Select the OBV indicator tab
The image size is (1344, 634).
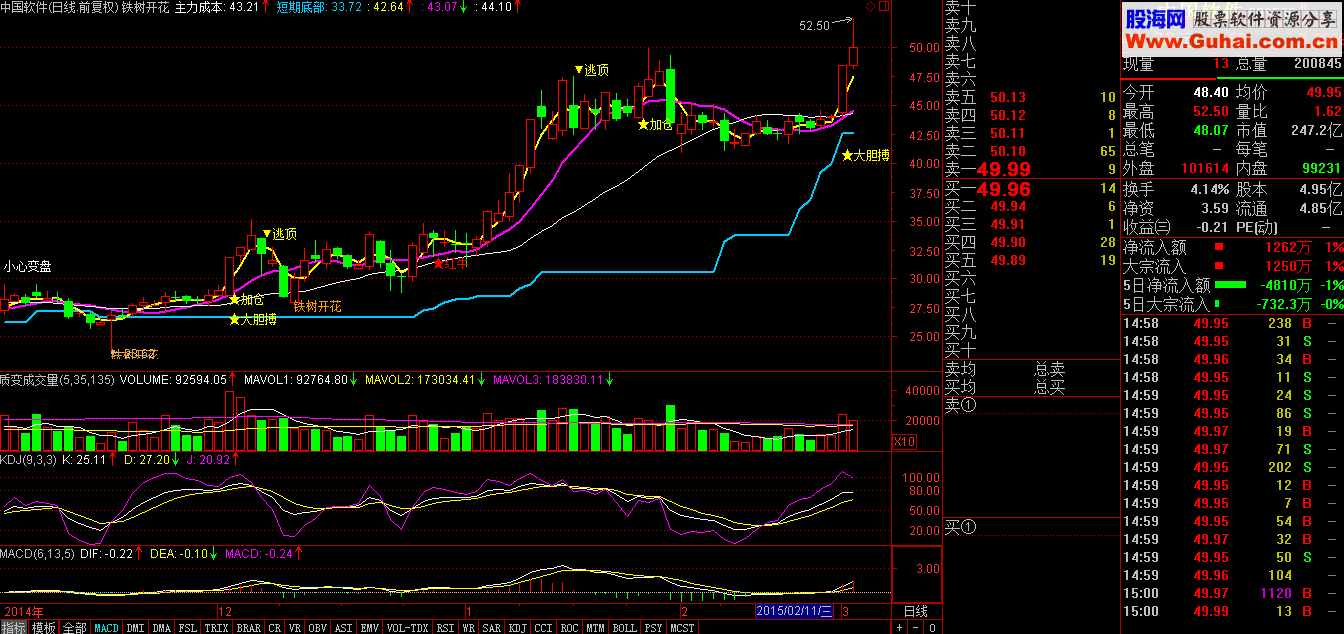click(x=318, y=627)
